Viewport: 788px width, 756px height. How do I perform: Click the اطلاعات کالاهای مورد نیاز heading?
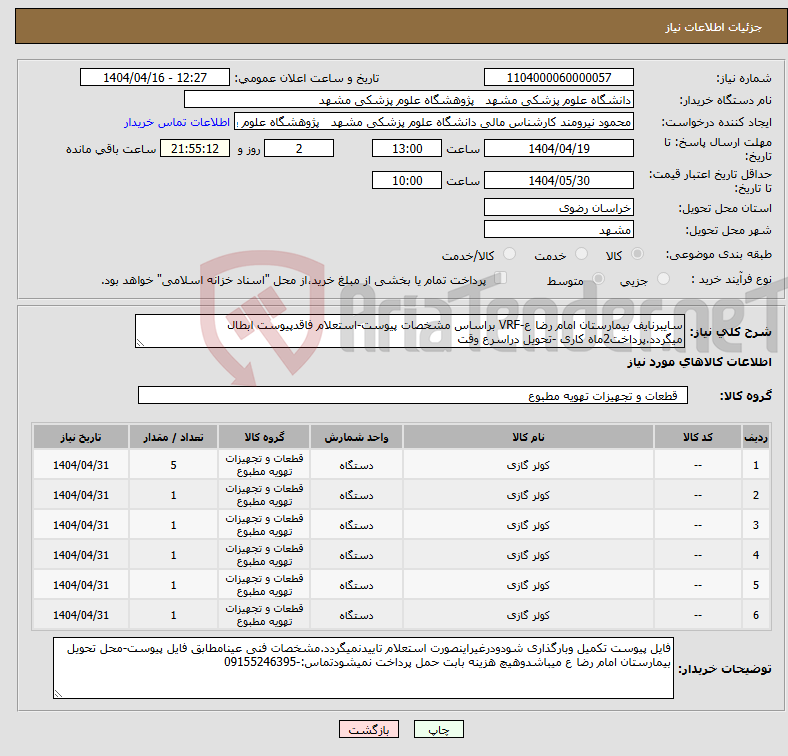click(x=699, y=362)
